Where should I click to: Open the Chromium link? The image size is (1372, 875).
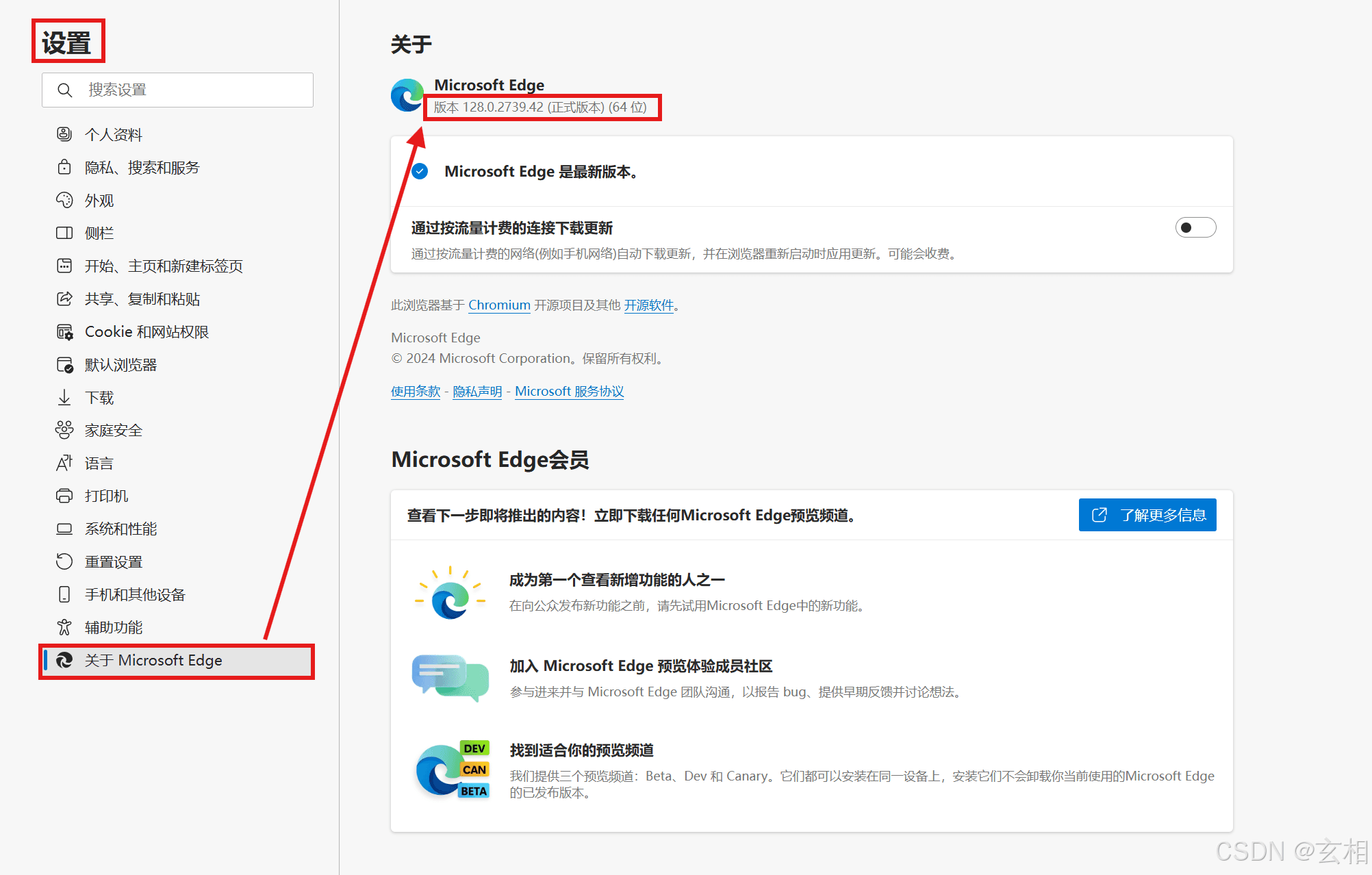[x=499, y=305]
